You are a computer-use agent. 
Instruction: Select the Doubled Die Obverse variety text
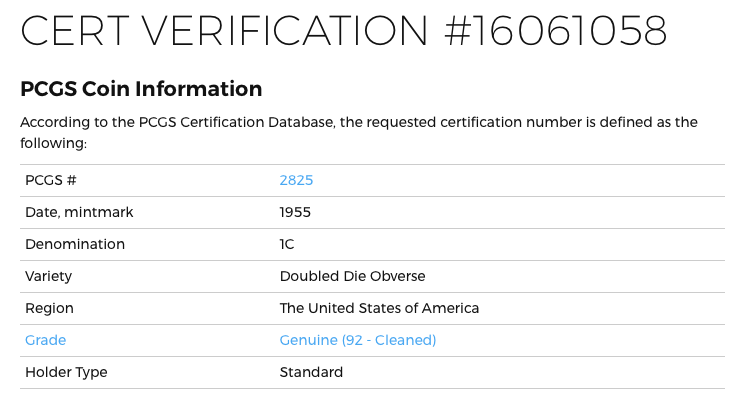[x=352, y=276]
